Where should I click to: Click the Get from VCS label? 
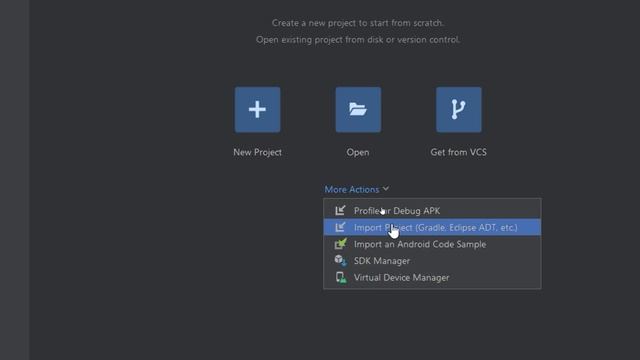coord(458,152)
